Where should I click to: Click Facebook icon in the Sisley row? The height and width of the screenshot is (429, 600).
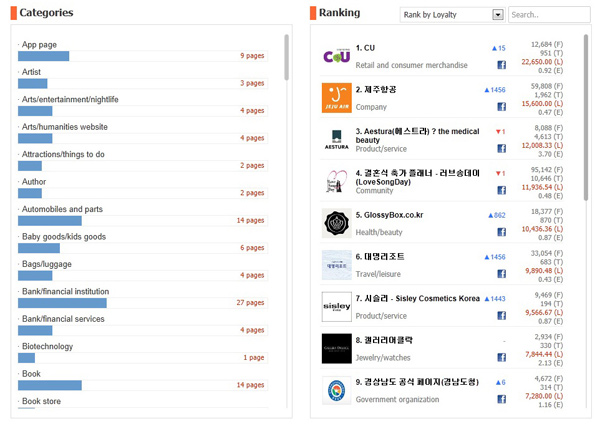501,315
